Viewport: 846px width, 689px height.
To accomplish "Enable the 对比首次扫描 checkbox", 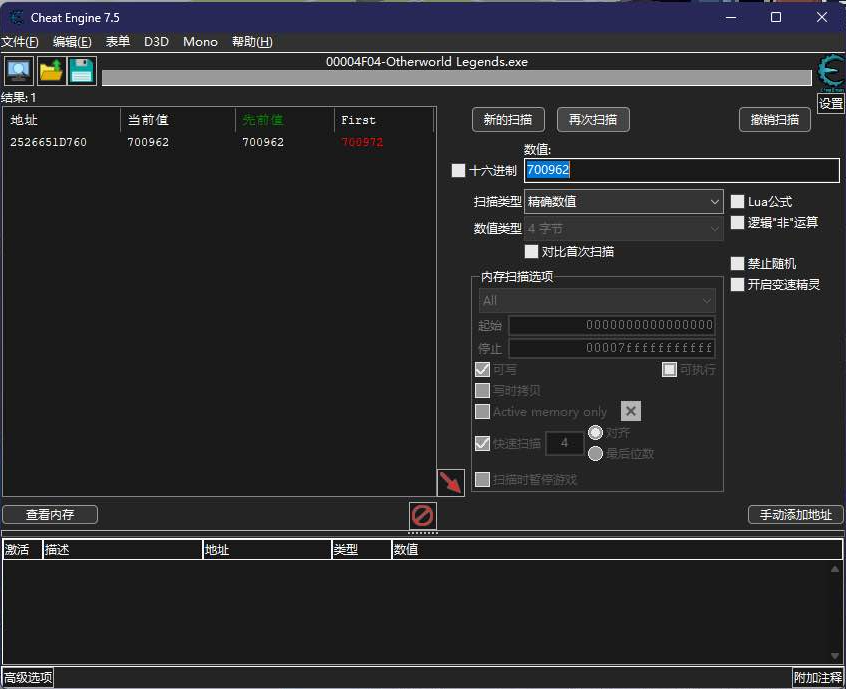I will 531,251.
